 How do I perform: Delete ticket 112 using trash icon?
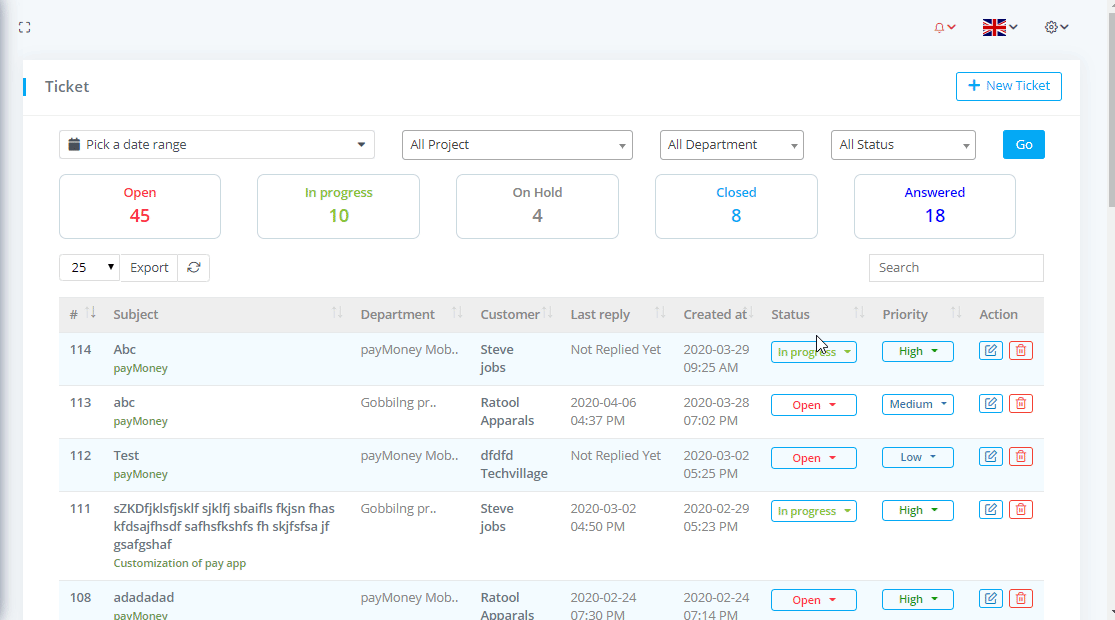click(1020, 457)
